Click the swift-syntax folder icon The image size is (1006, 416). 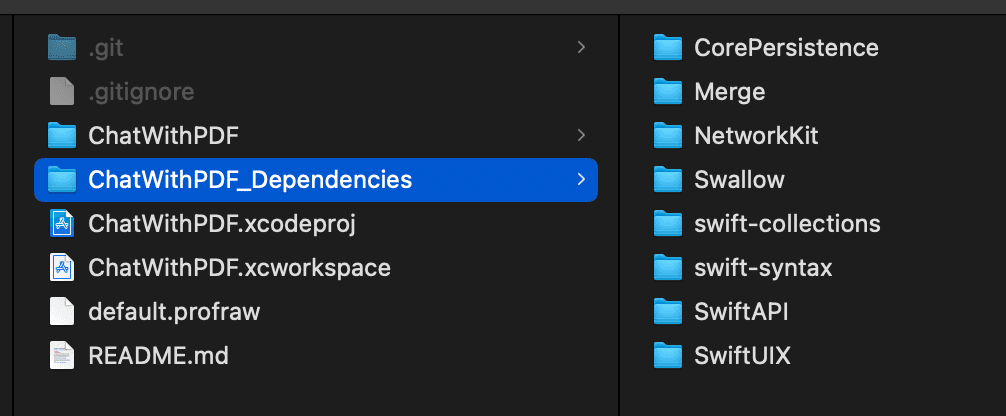coord(667,267)
